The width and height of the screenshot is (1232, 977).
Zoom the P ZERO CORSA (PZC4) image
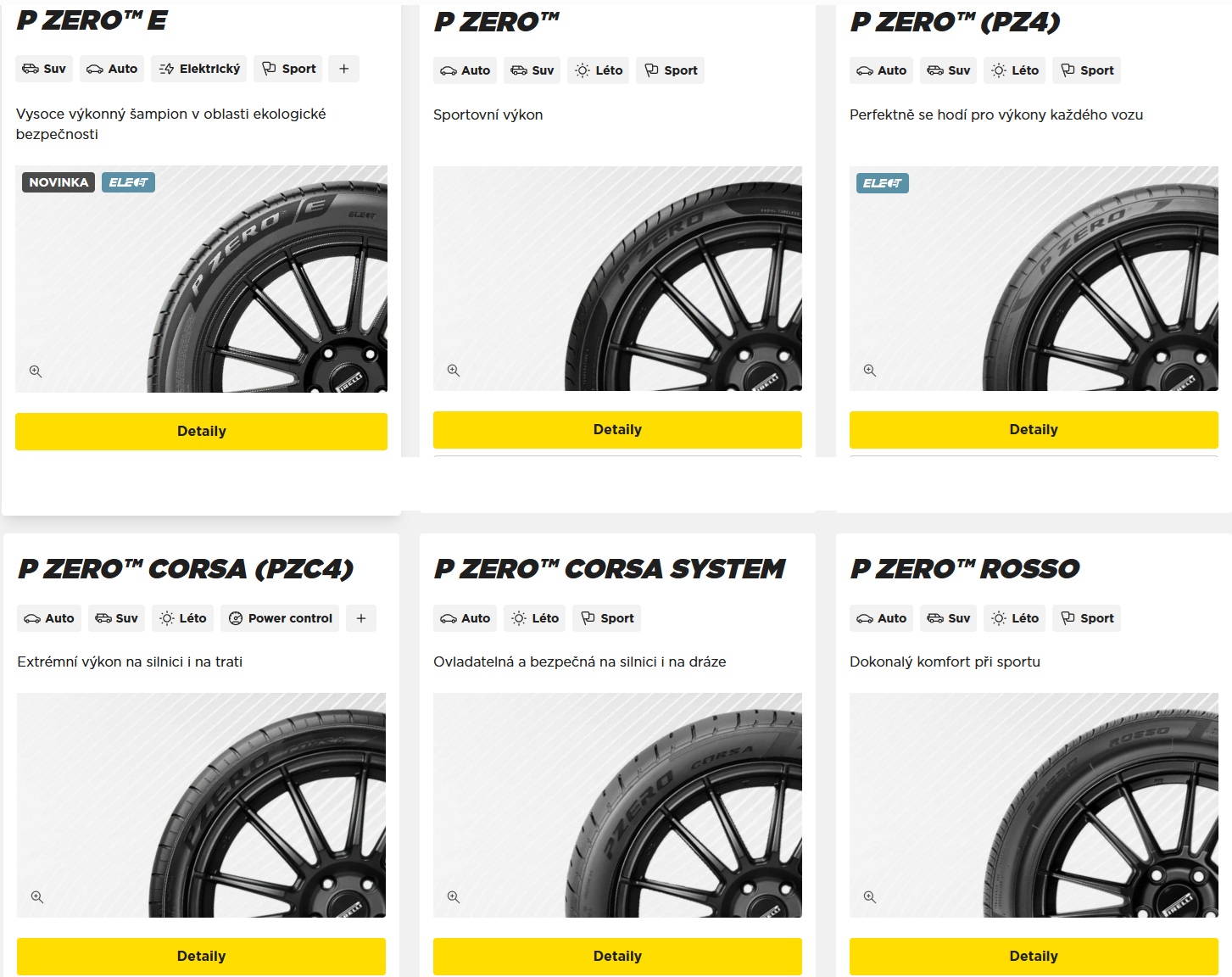(37, 897)
